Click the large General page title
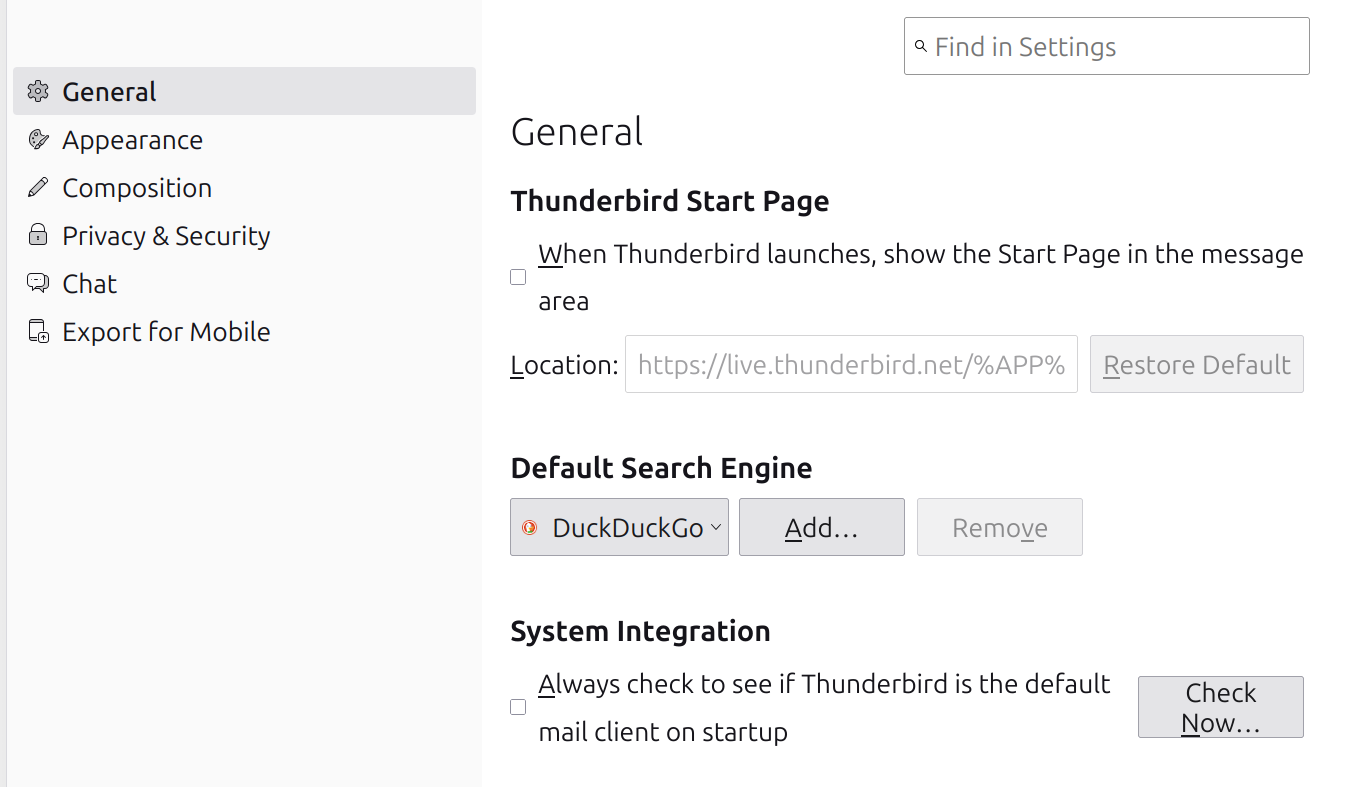The height and width of the screenshot is (787, 1350). [577, 131]
